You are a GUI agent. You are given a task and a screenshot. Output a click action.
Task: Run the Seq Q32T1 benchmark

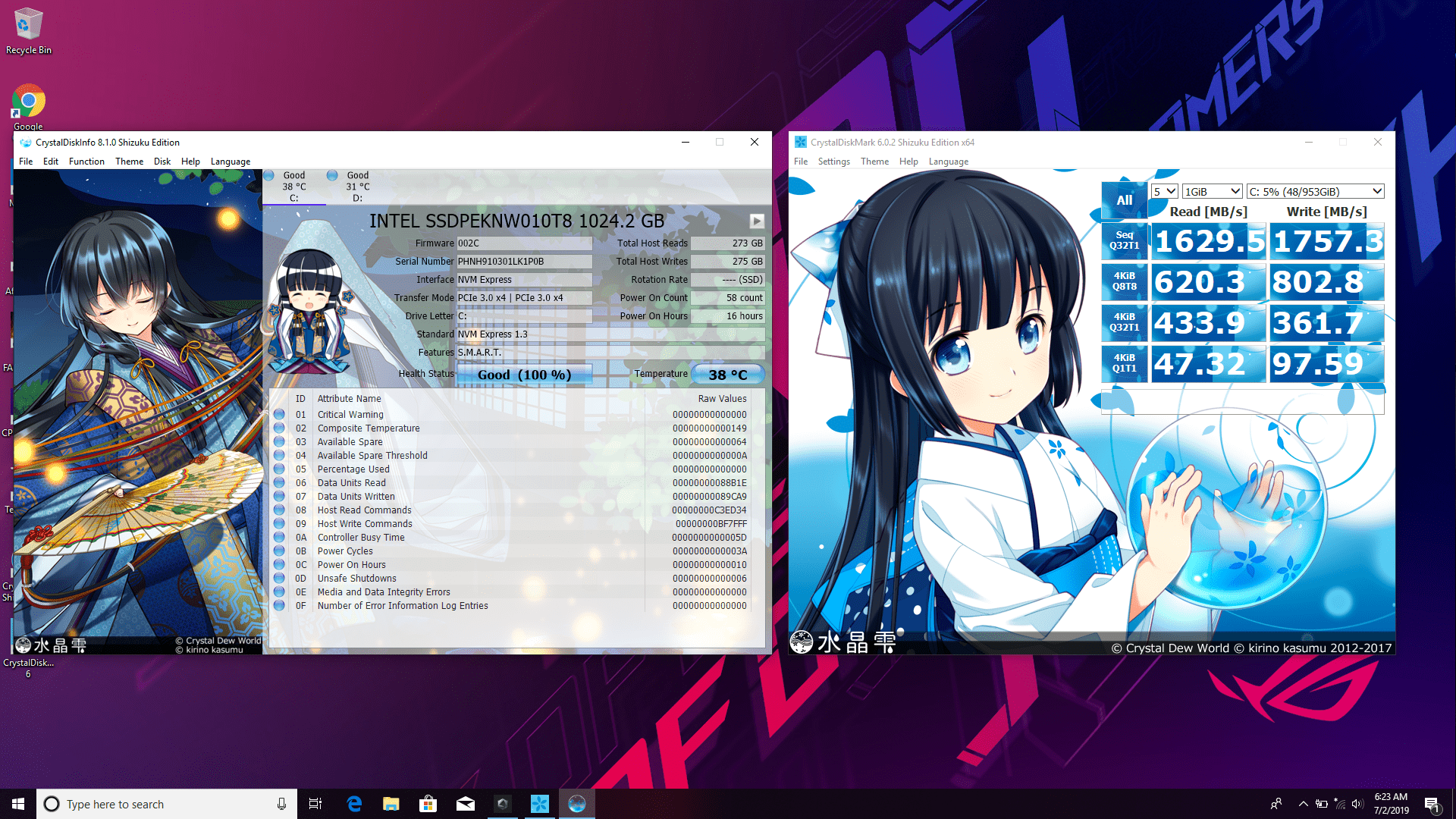[1125, 240]
